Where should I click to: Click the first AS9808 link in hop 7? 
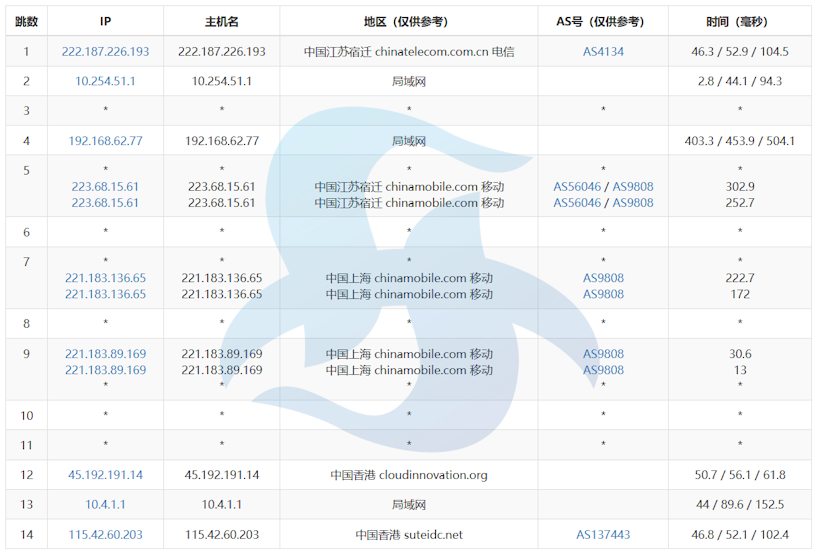point(603,278)
